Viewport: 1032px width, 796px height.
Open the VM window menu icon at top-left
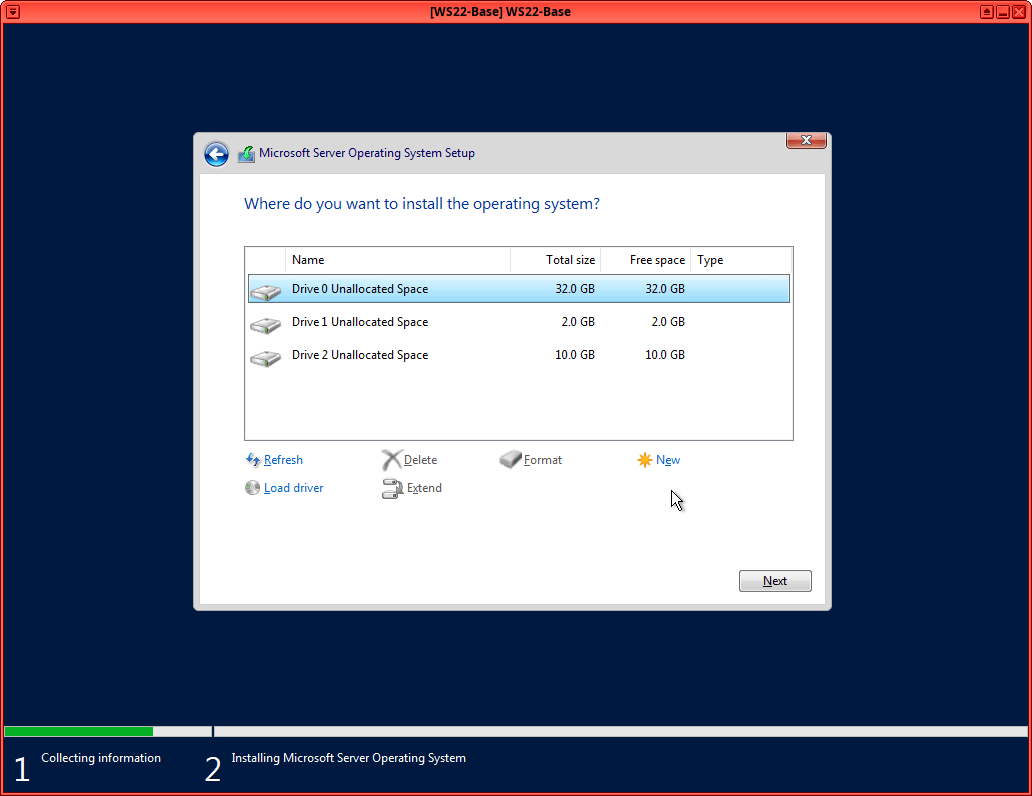pyautogui.click(x=13, y=12)
